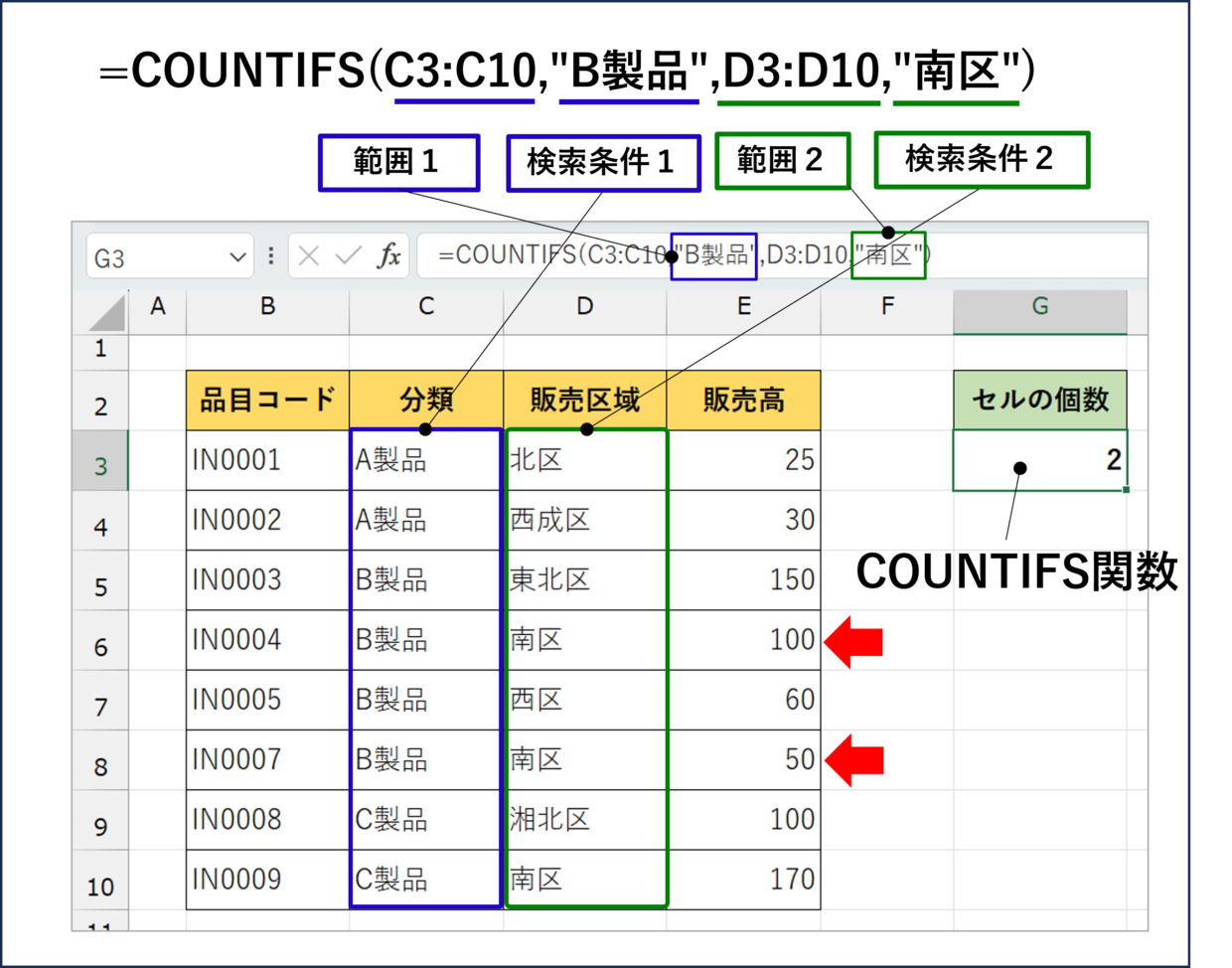The width and height of the screenshot is (1232, 968).
Task: Click A製品 in row 3
Action: coord(426,460)
